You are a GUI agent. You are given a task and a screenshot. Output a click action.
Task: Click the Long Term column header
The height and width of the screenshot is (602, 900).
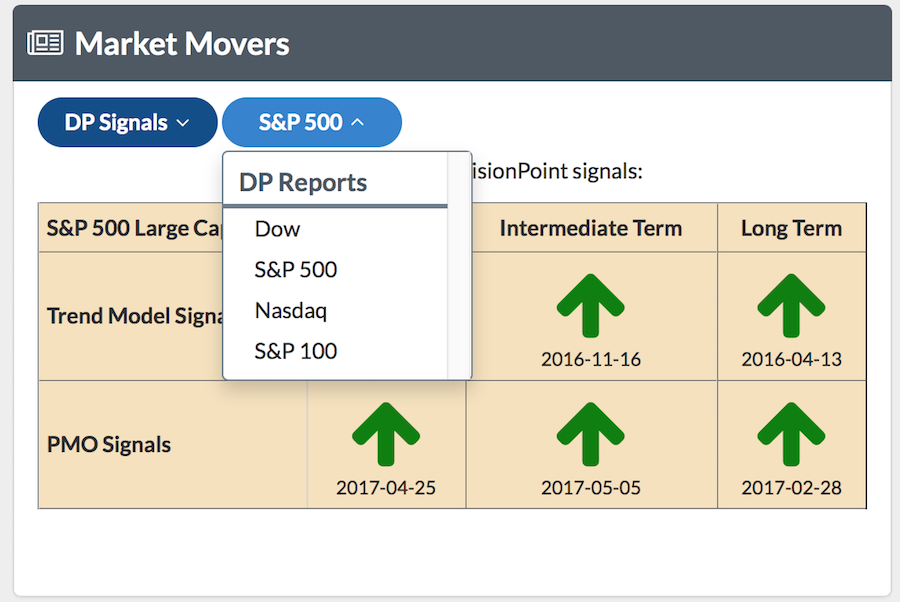[x=790, y=228]
